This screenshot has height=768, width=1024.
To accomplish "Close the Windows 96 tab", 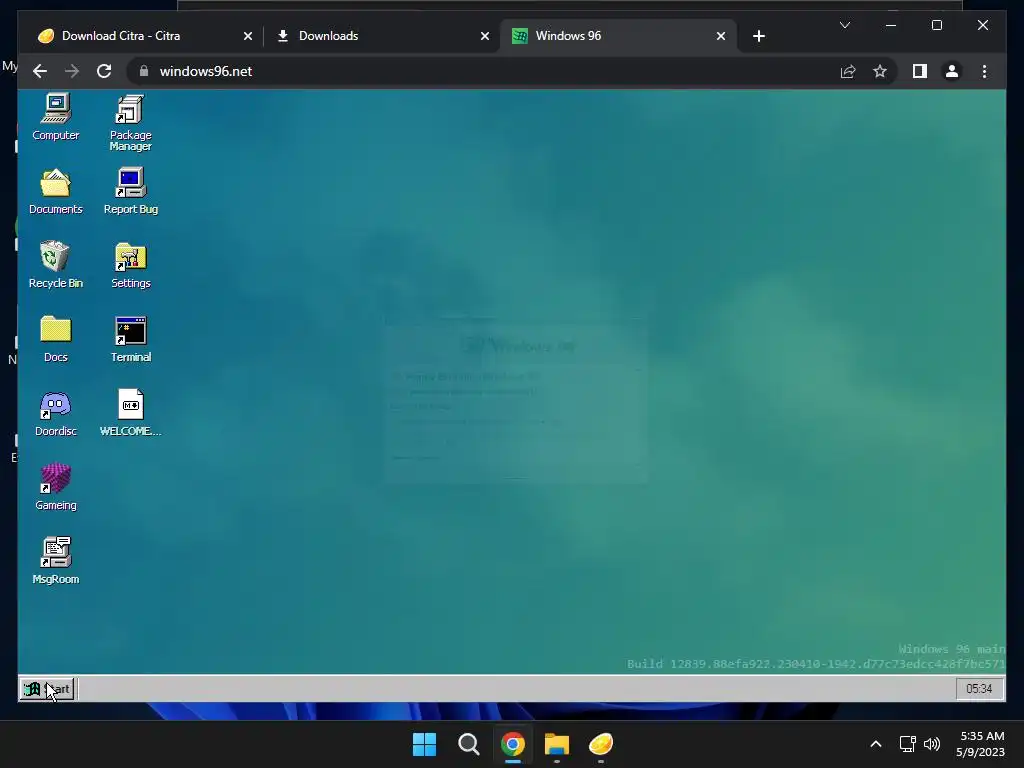I will point(721,36).
